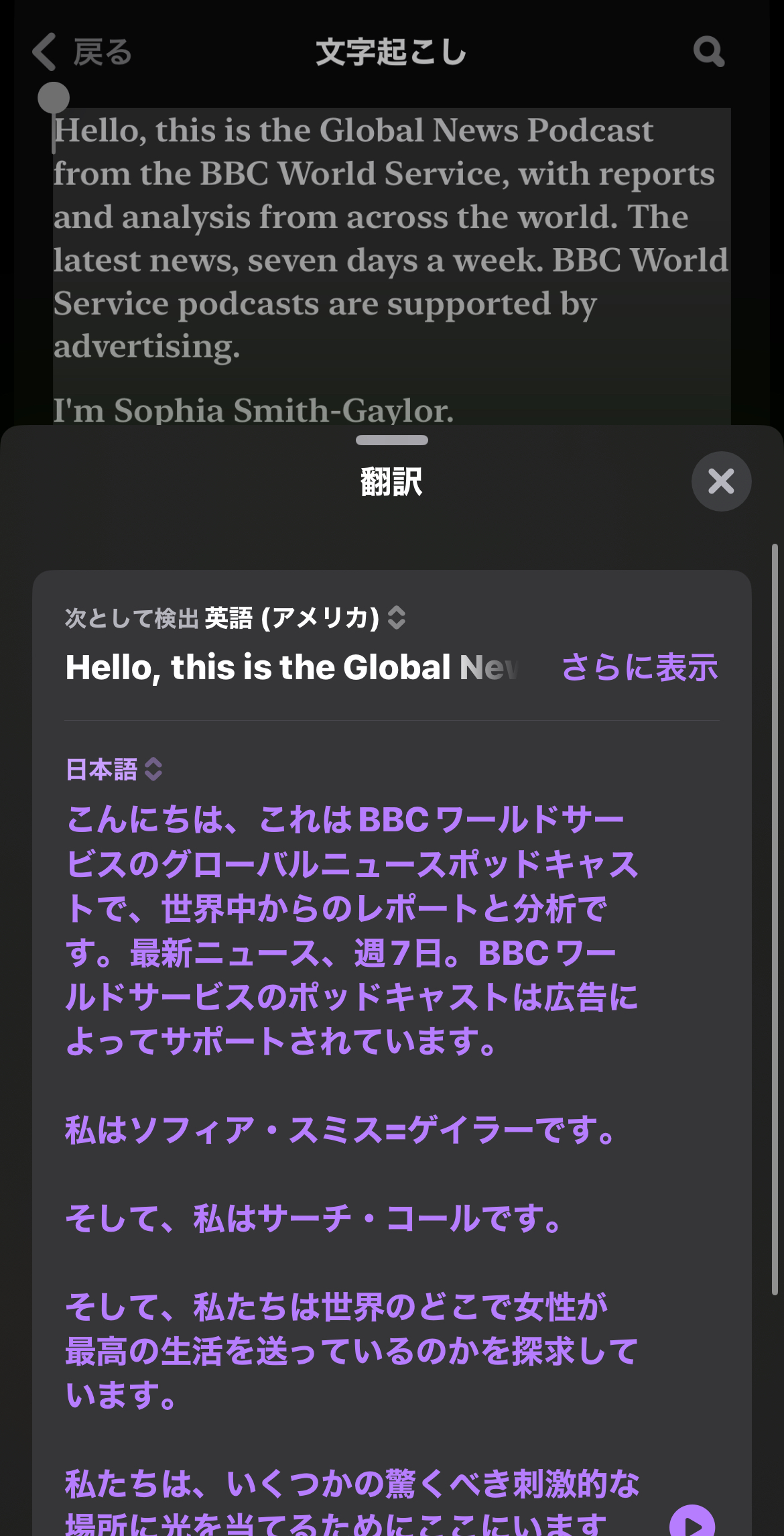Screen dimensions: 784x1536
Task: Close the 翻訳 translation sheet
Action: coord(721,481)
